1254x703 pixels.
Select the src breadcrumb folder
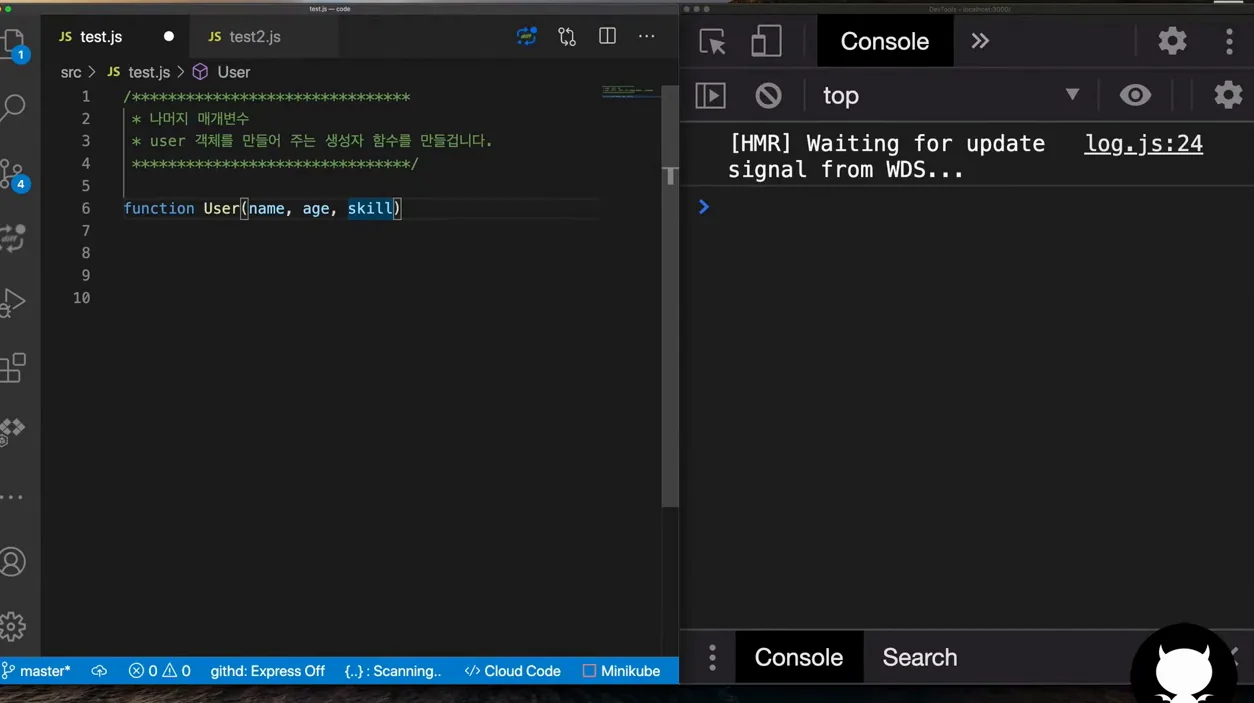point(71,72)
